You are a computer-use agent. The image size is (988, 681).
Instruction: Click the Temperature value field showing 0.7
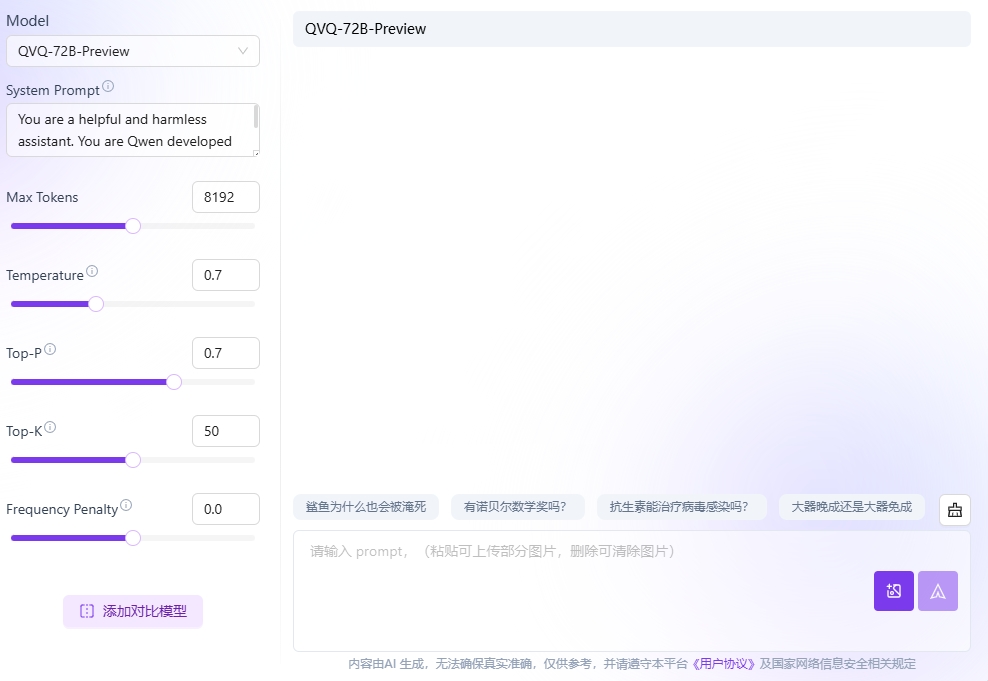(226, 275)
